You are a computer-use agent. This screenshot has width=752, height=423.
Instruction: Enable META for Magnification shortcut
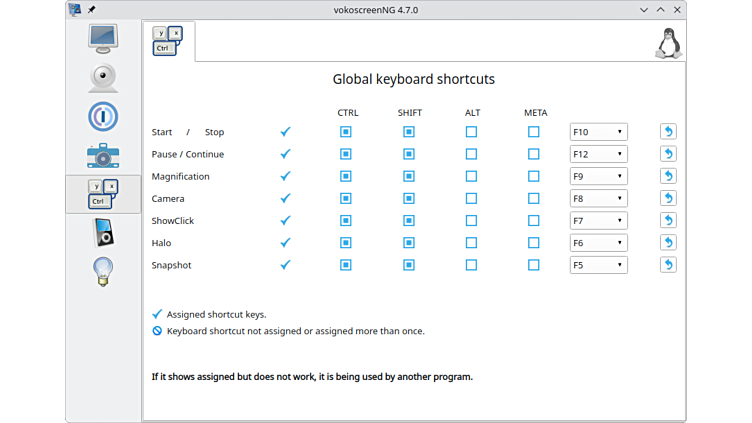pos(534,176)
